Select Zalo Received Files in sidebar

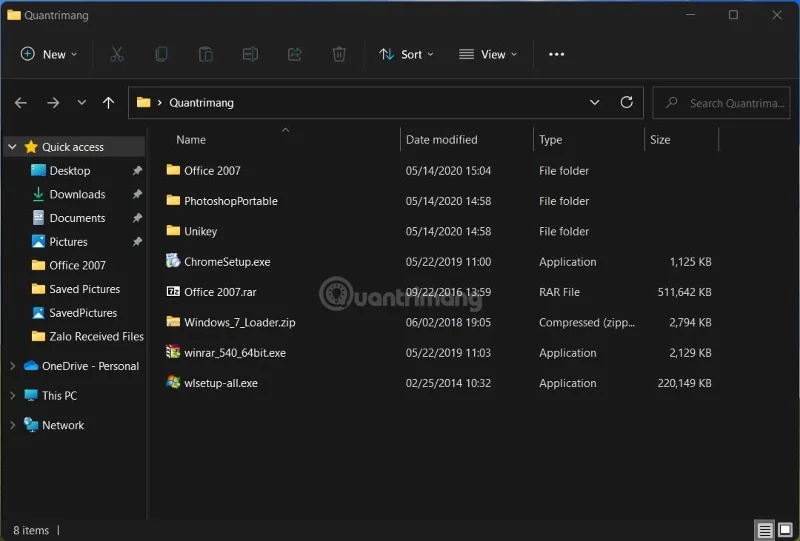click(96, 336)
